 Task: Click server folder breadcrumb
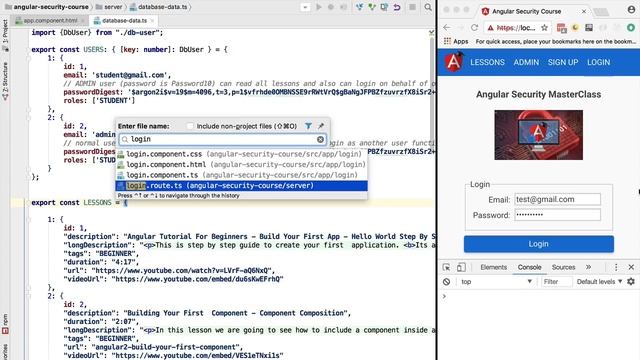click(x=109, y=7)
